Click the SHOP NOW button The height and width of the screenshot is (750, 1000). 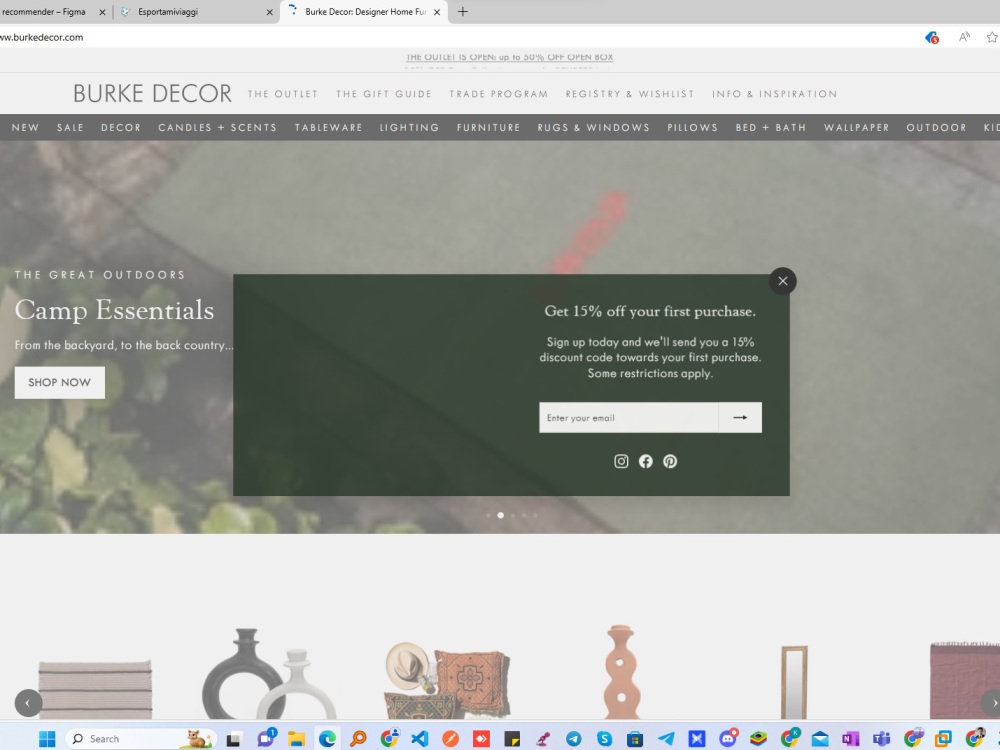pyautogui.click(x=59, y=382)
